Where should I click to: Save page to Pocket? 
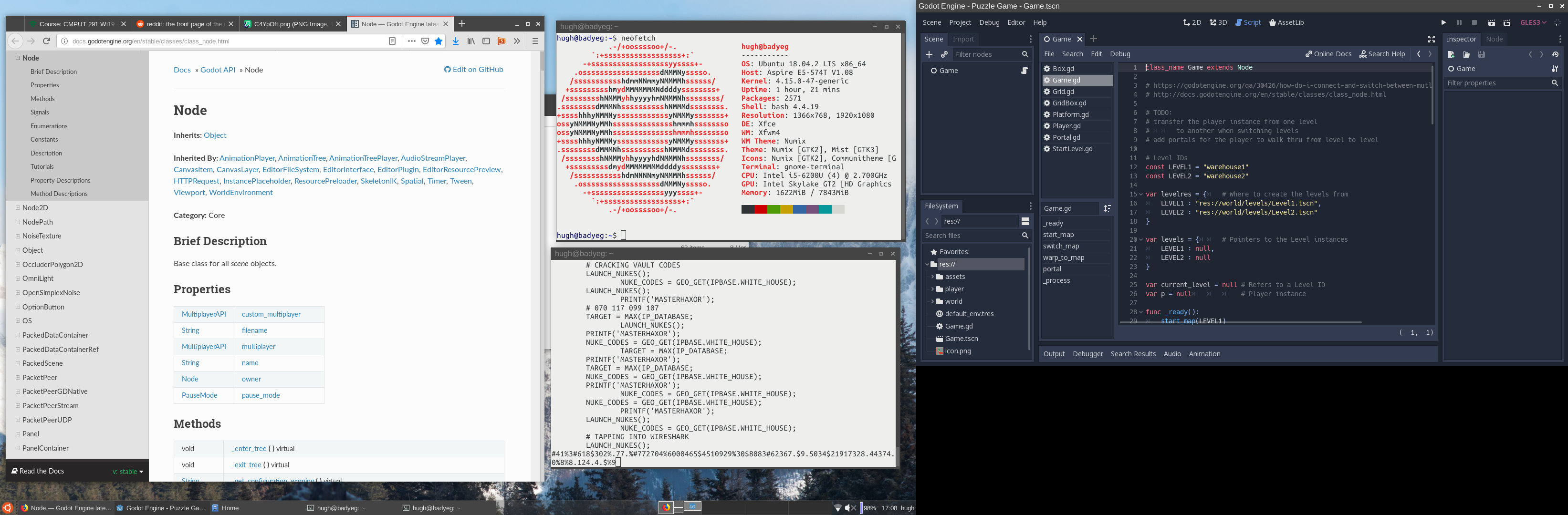[425, 41]
